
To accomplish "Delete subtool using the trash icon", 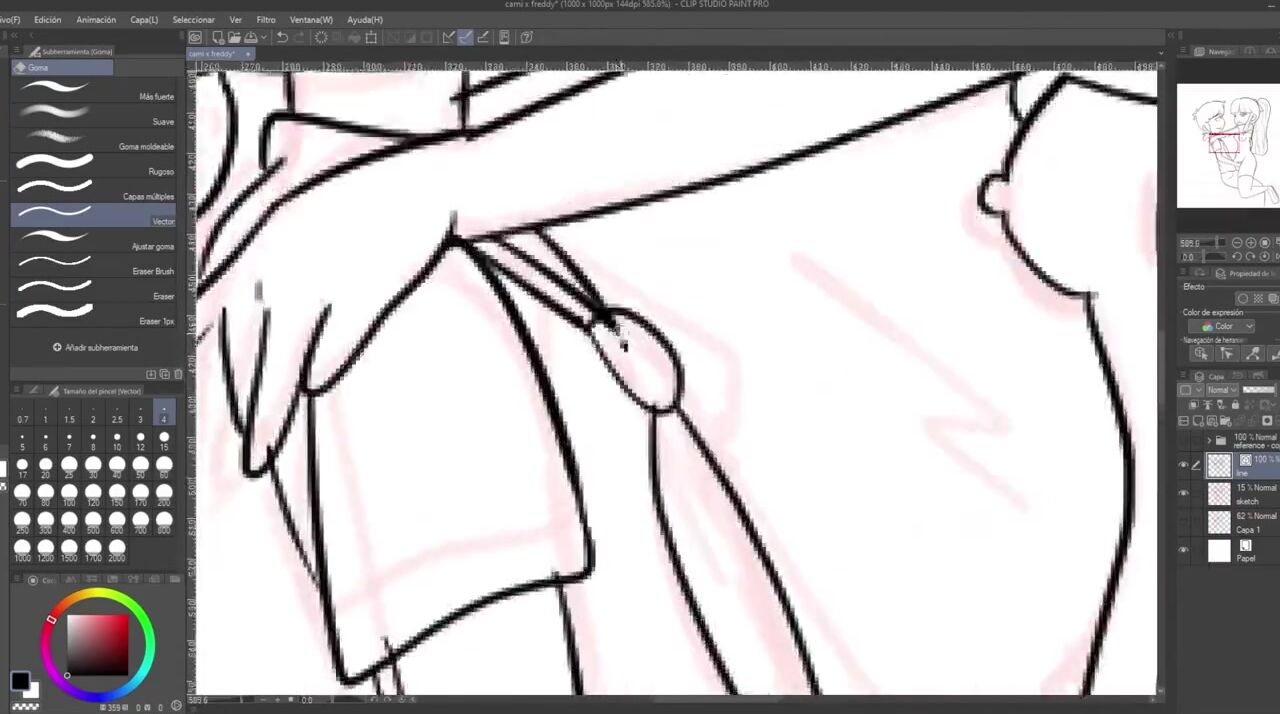I will [178, 374].
